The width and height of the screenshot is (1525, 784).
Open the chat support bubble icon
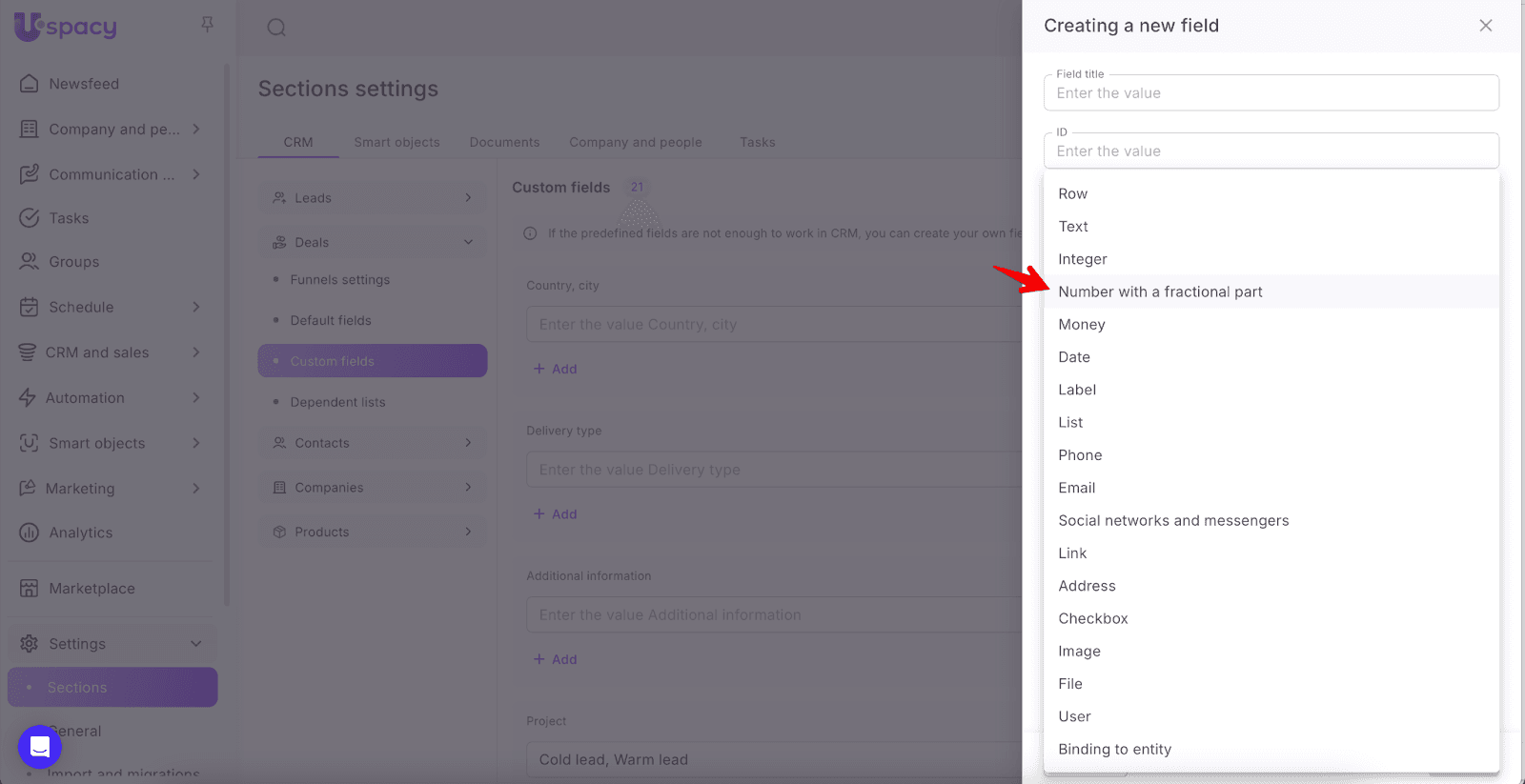point(40,747)
